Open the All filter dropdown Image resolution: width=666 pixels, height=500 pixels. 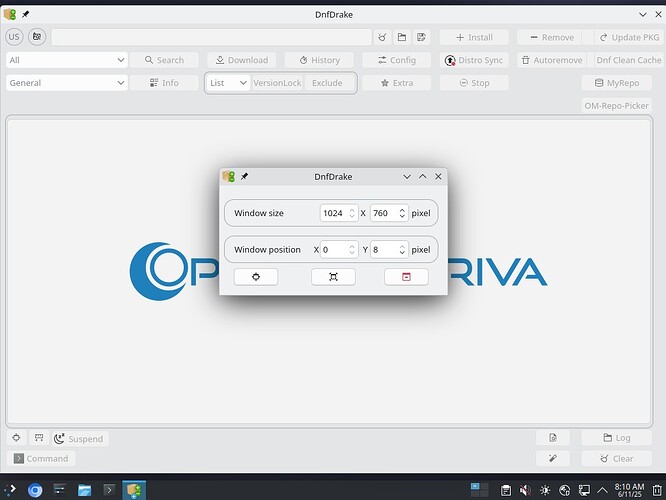pos(67,60)
